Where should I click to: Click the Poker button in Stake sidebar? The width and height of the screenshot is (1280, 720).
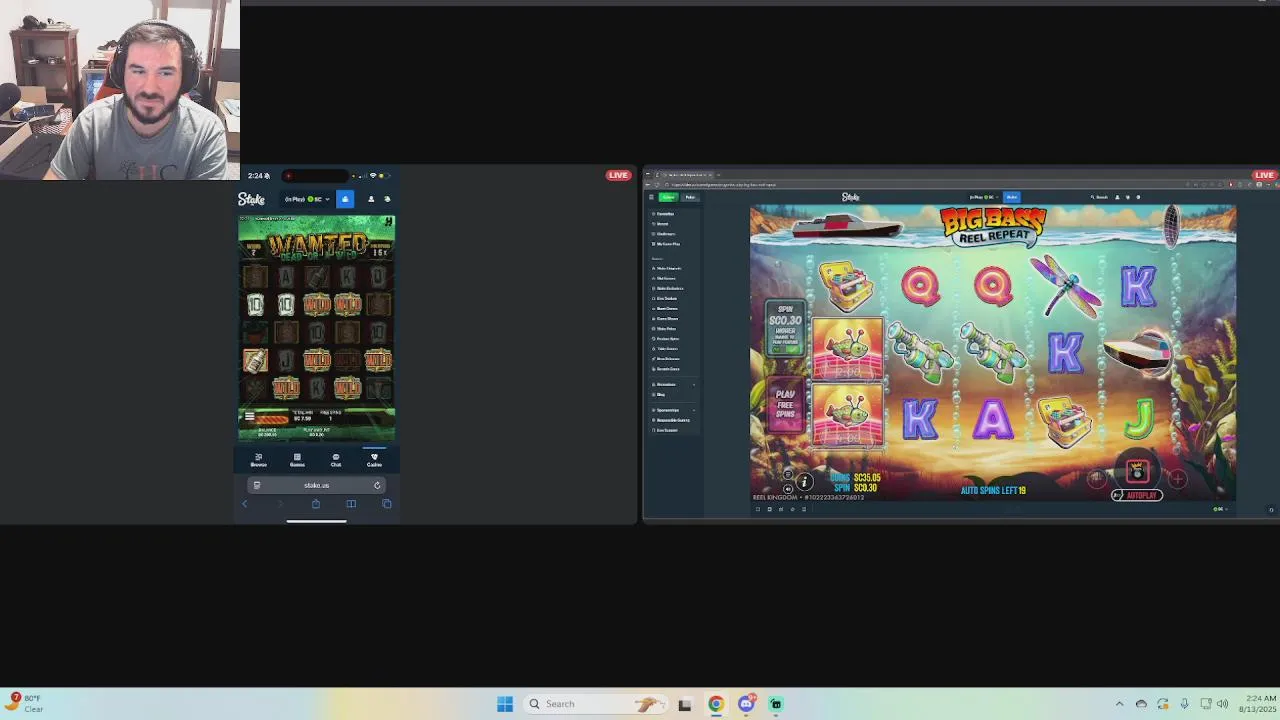(690, 197)
